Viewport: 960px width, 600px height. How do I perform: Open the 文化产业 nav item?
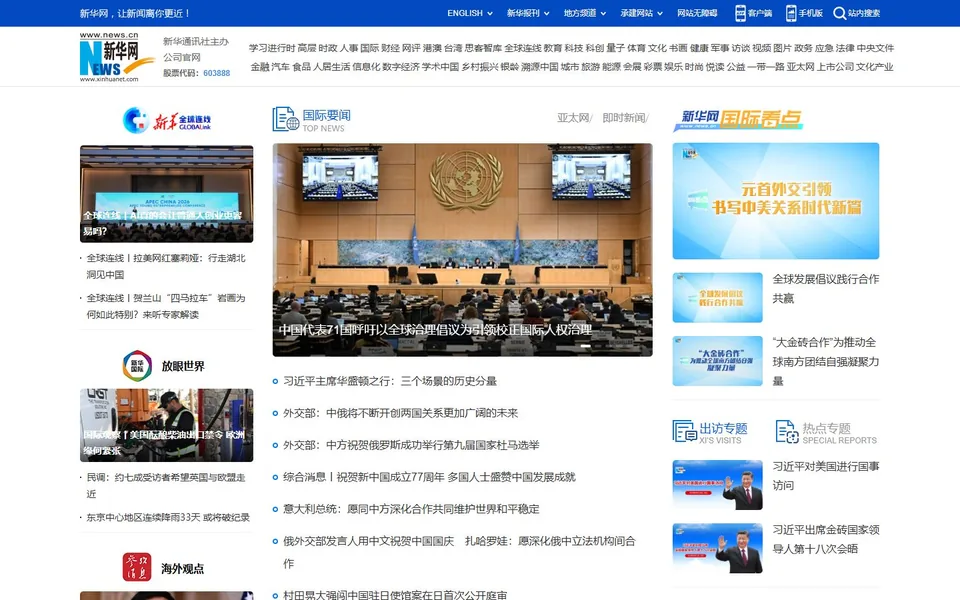coord(874,67)
